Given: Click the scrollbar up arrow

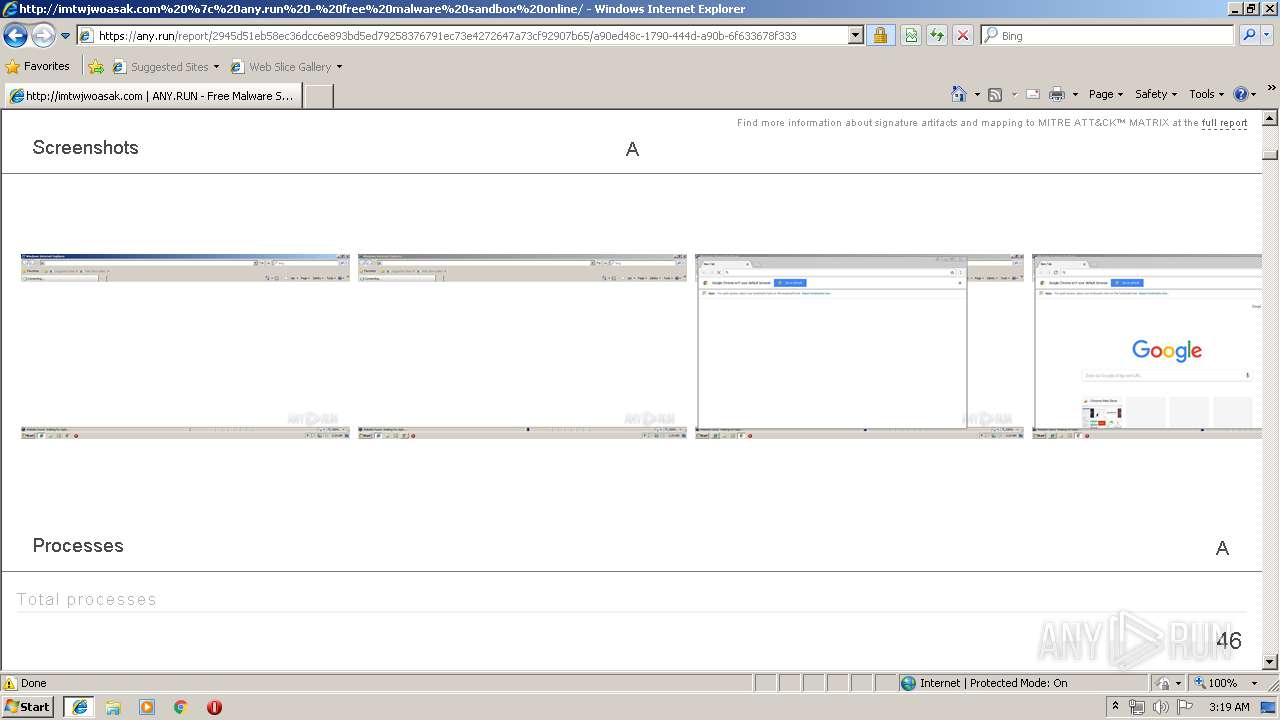Looking at the screenshot, I should (1270, 118).
